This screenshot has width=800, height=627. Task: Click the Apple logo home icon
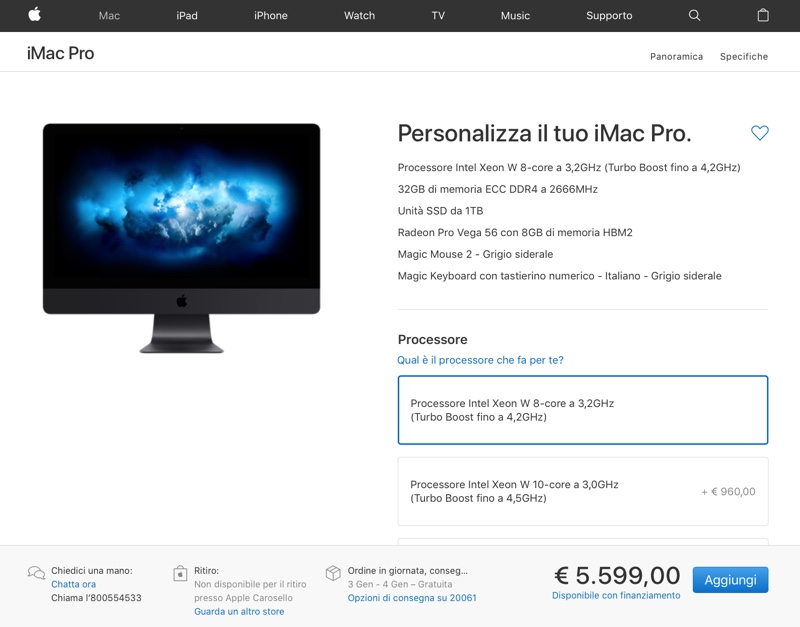coord(35,15)
